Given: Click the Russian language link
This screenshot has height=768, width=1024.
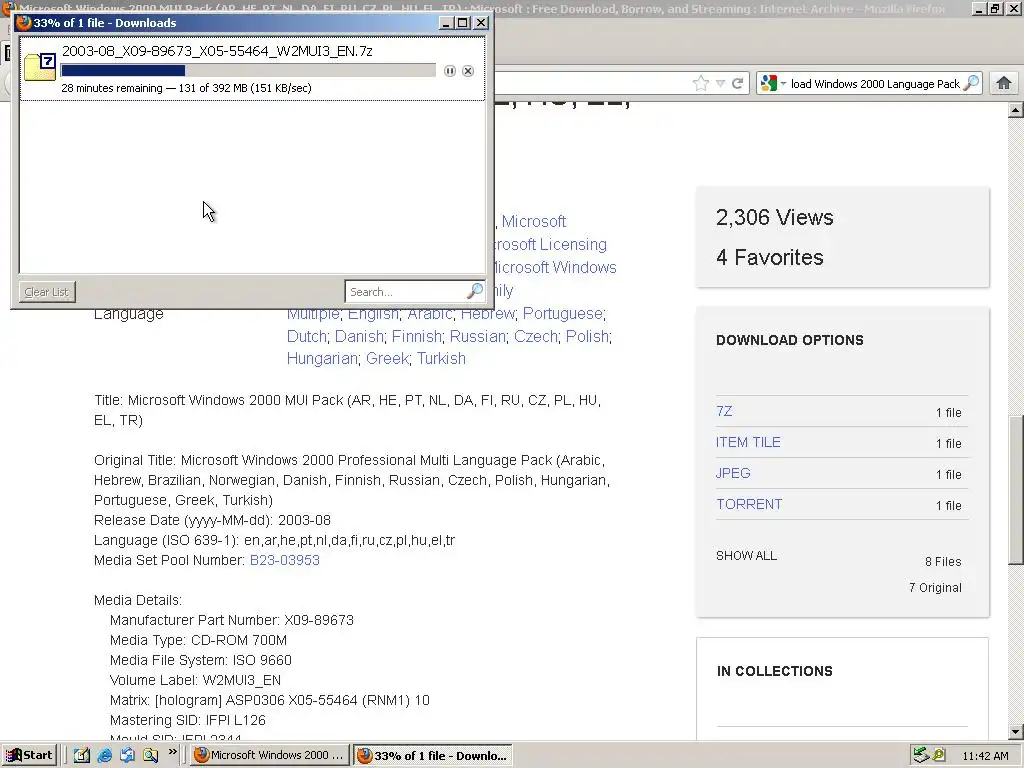Looking at the screenshot, I should click(x=477, y=336).
